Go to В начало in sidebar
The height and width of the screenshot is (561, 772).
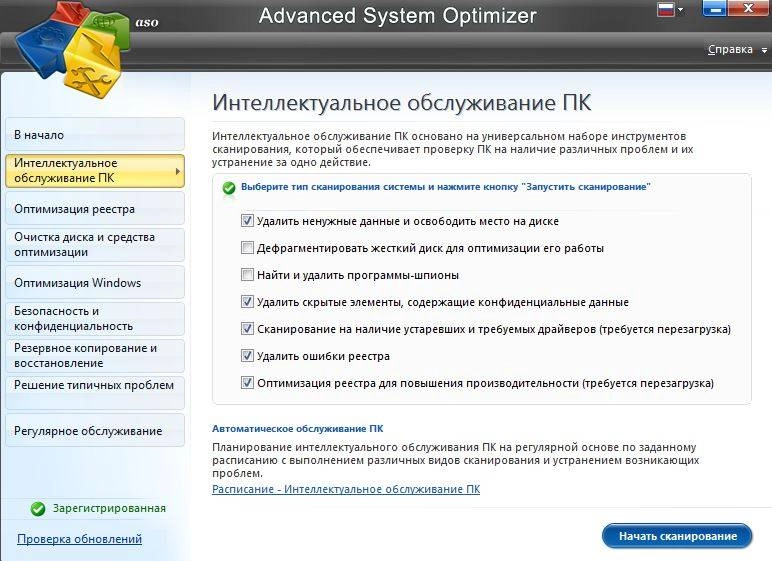click(x=95, y=134)
